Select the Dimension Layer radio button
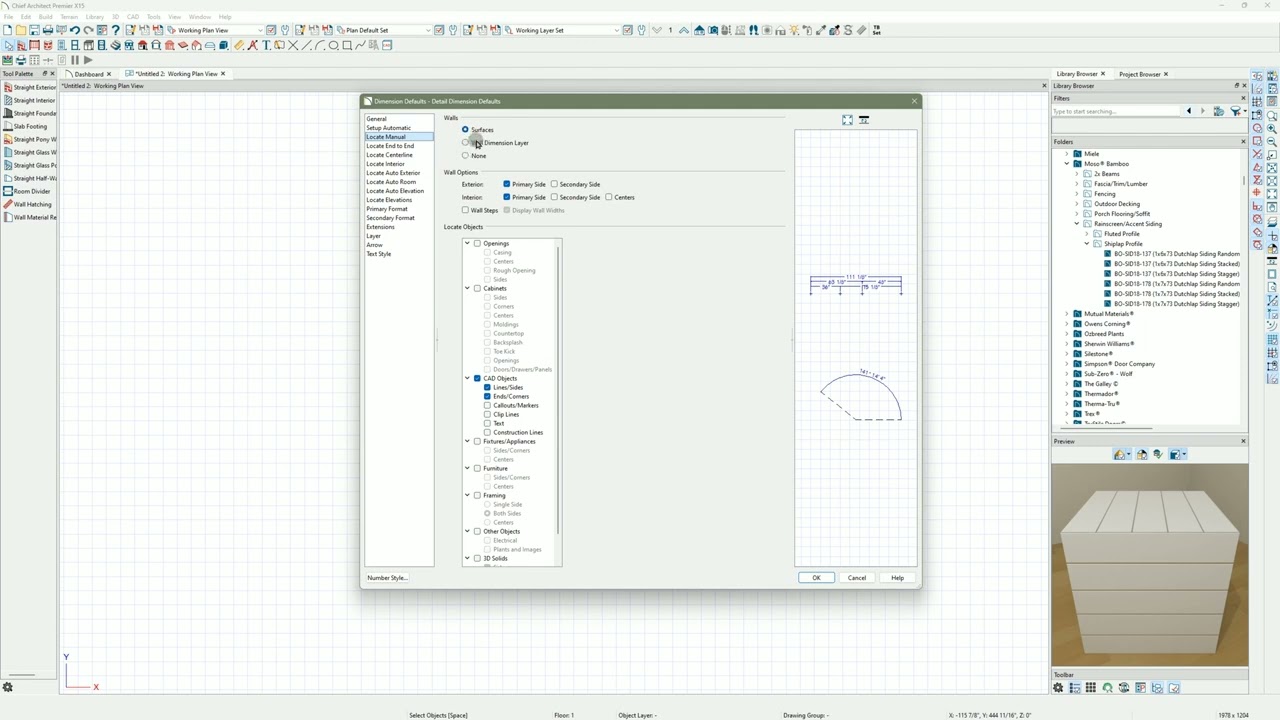The height and width of the screenshot is (720, 1280). [x=465, y=143]
